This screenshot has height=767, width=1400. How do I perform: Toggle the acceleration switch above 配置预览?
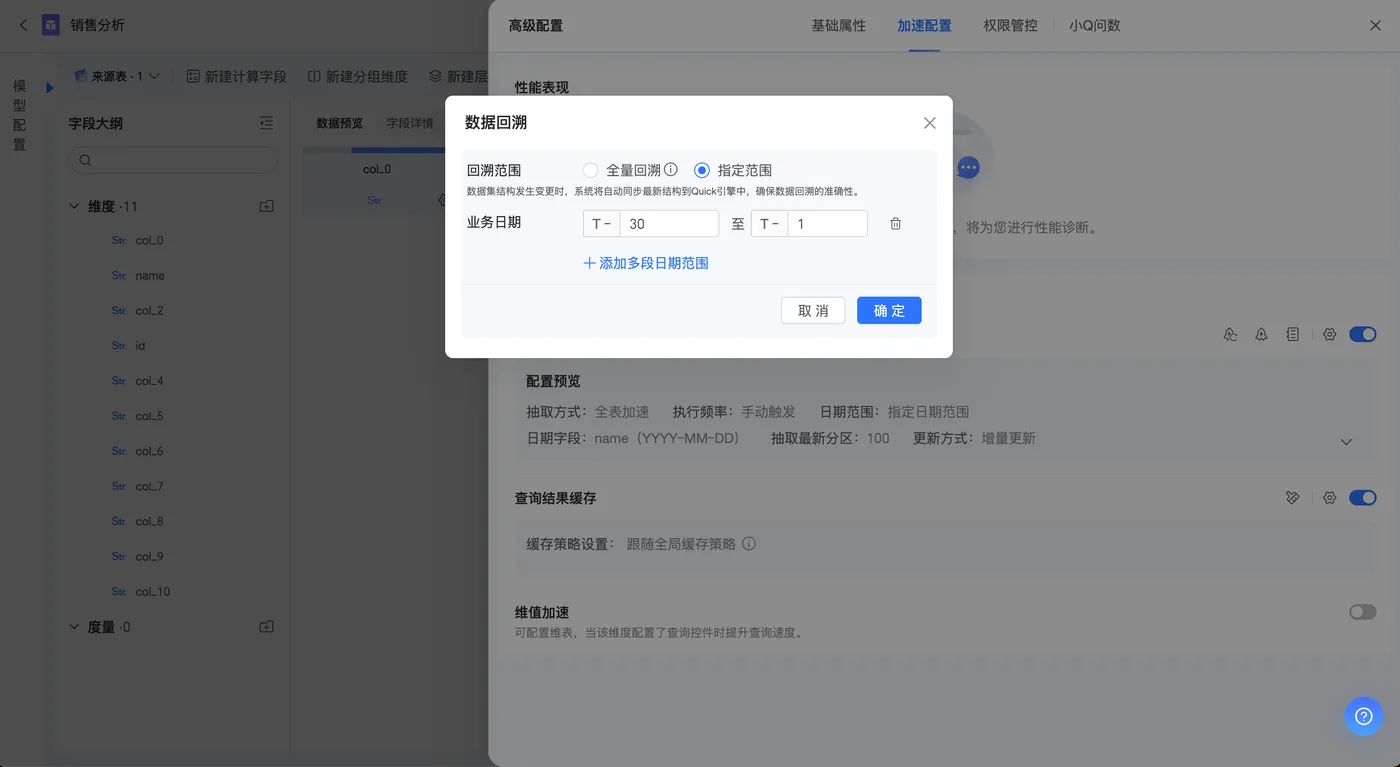point(1363,334)
